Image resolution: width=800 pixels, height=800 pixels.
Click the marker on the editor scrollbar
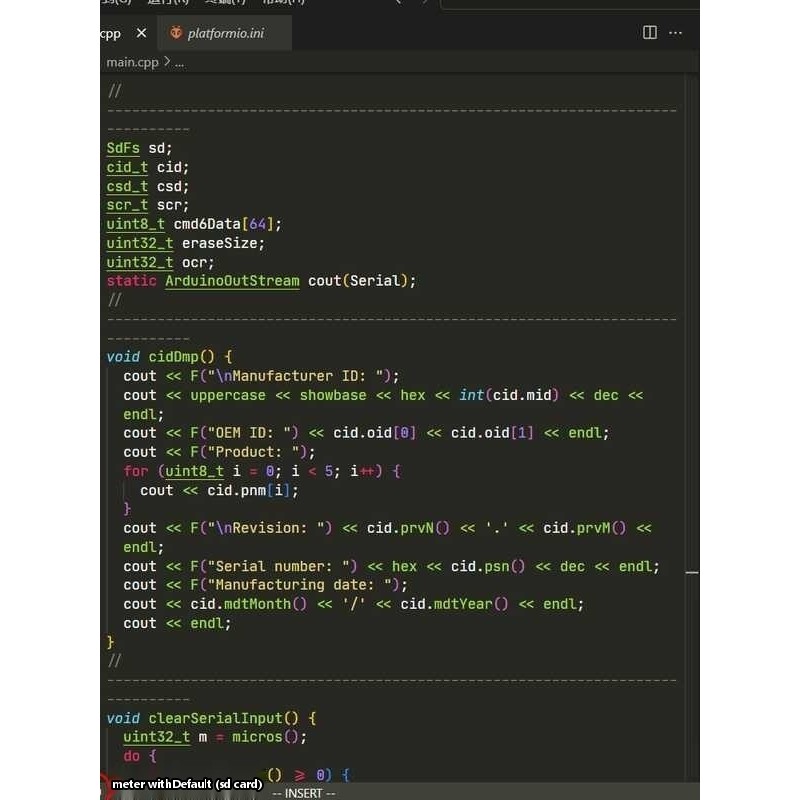point(691,573)
